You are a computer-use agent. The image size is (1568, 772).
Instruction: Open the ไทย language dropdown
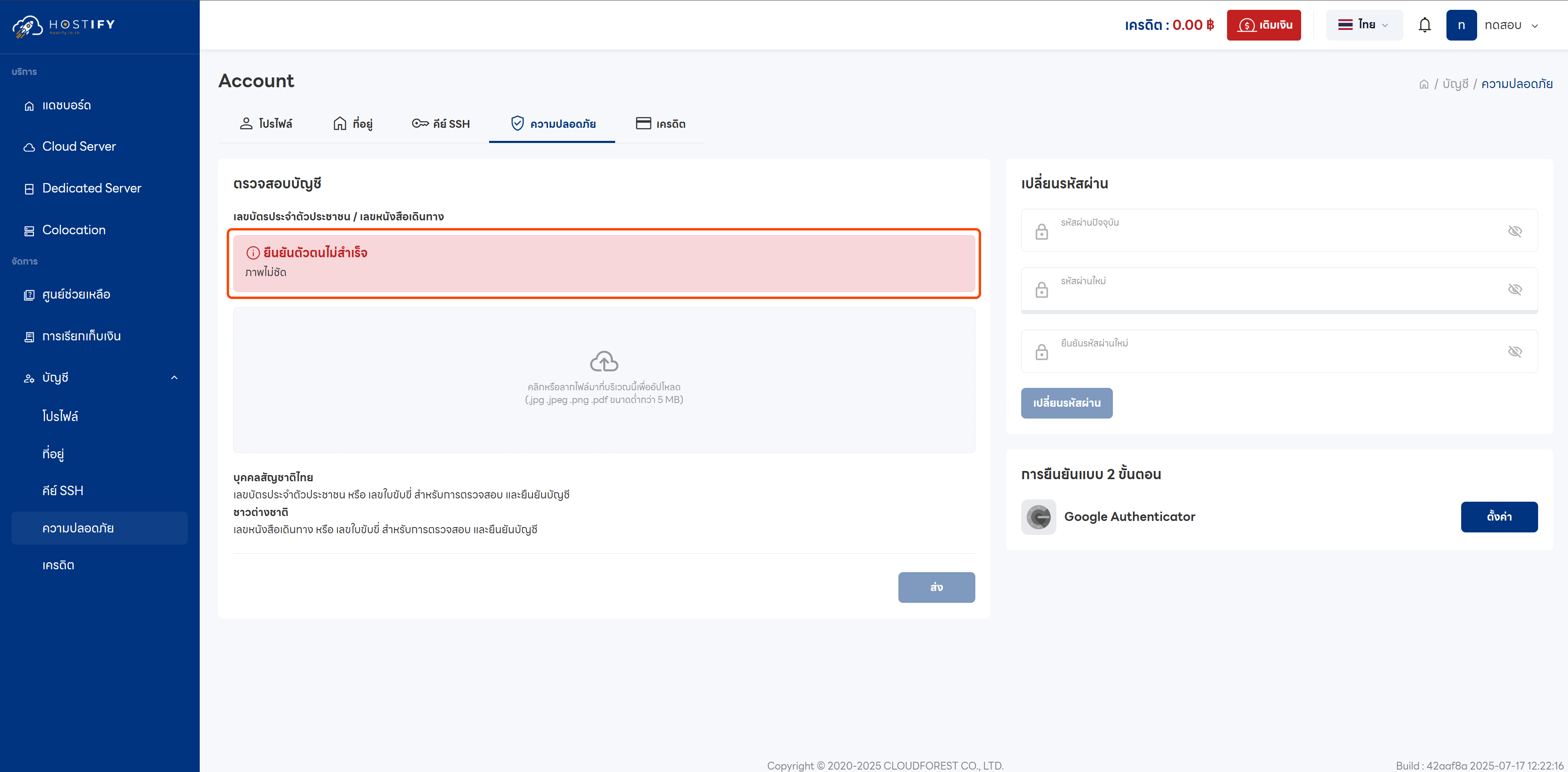(1363, 25)
